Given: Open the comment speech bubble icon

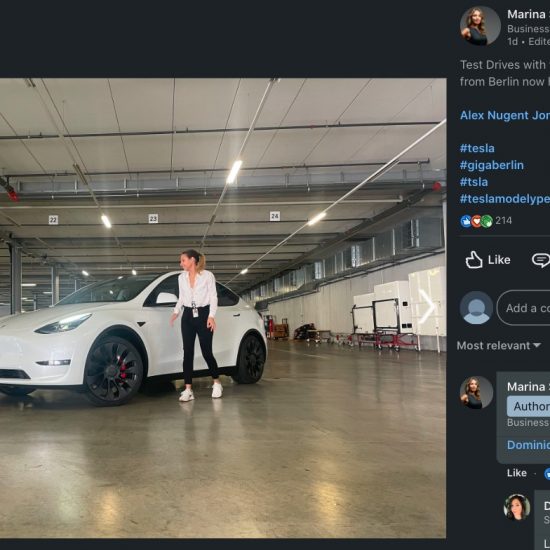Looking at the screenshot, I should pos(541,260).
